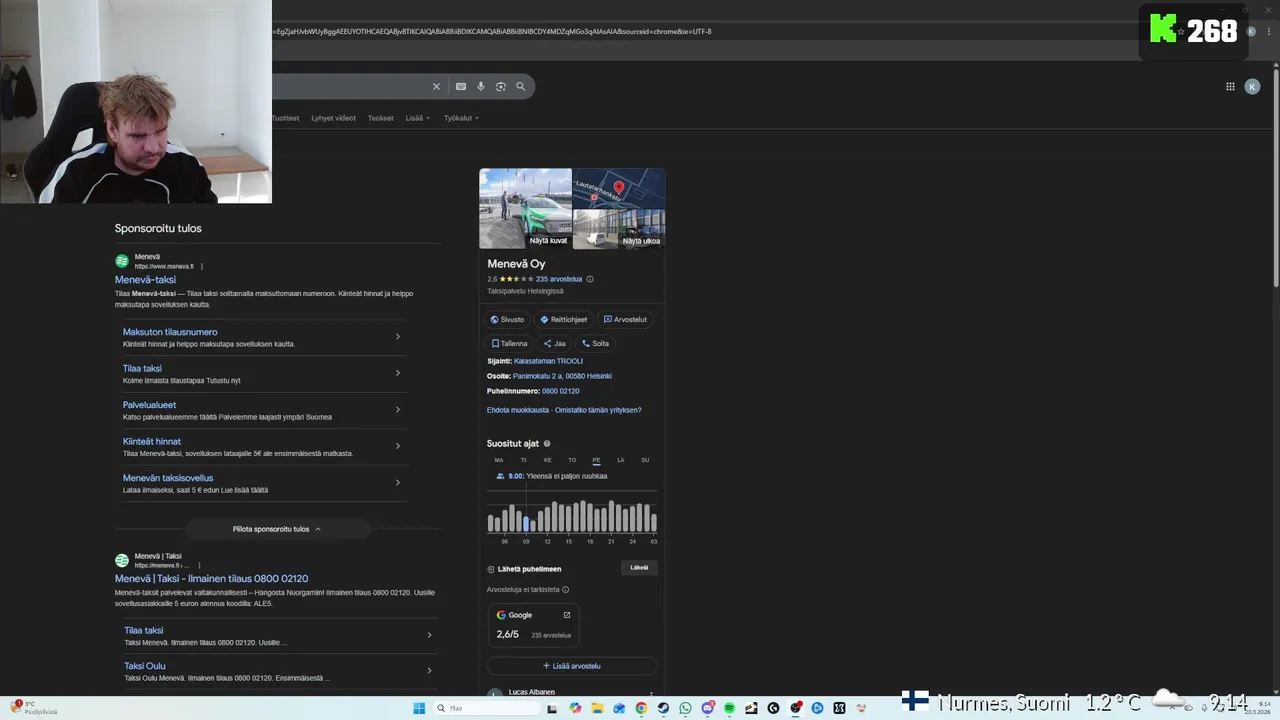Click the Omistatko tämän yrityksen? link

point(598,410)
